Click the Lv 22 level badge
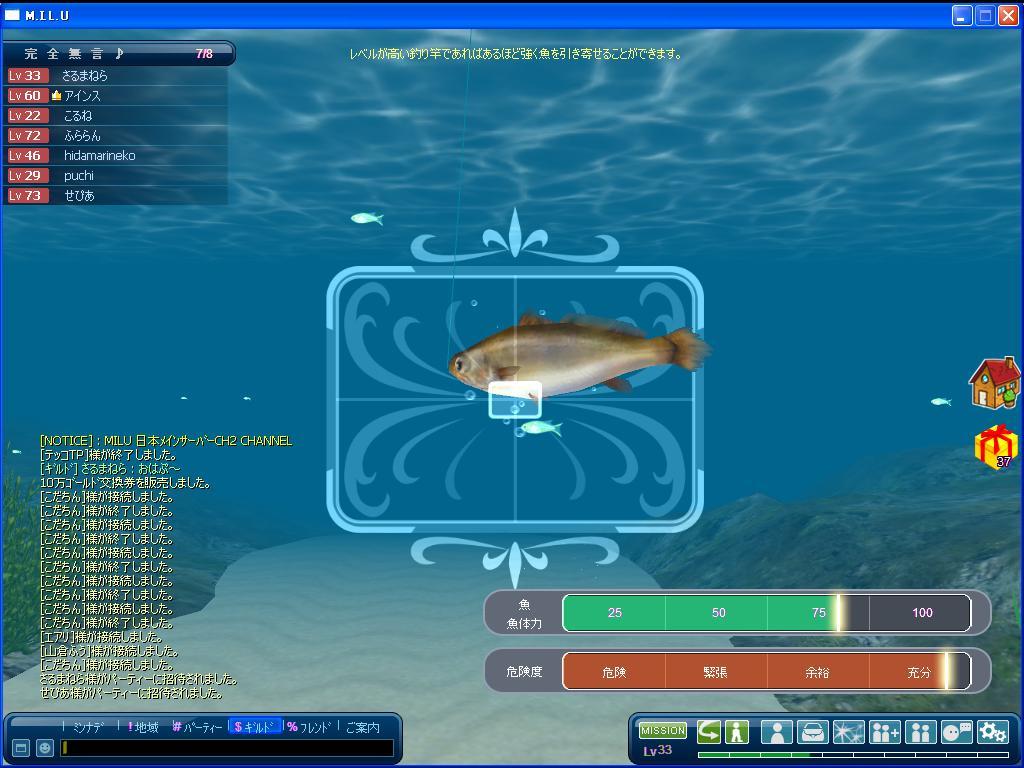This screenshot has height=768, width=1024. [x=26, y=116]
